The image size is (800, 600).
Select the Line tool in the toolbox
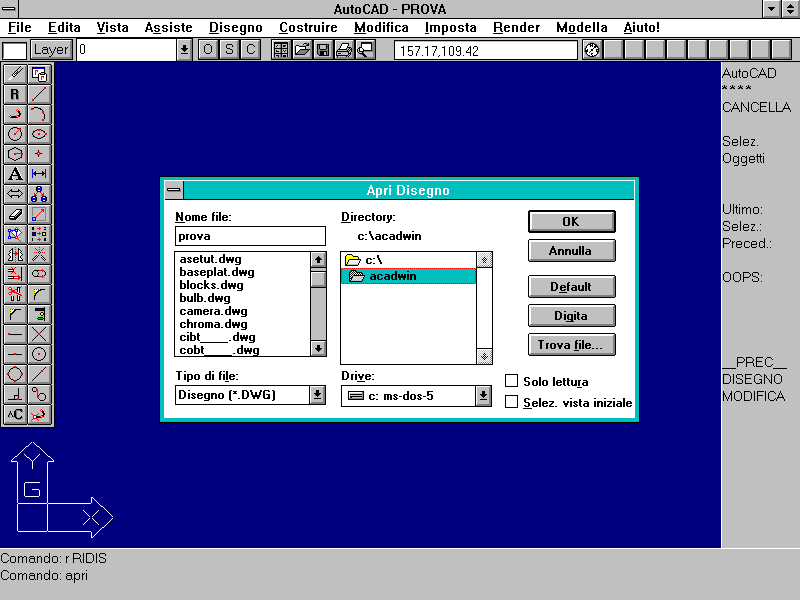[39, 94]
